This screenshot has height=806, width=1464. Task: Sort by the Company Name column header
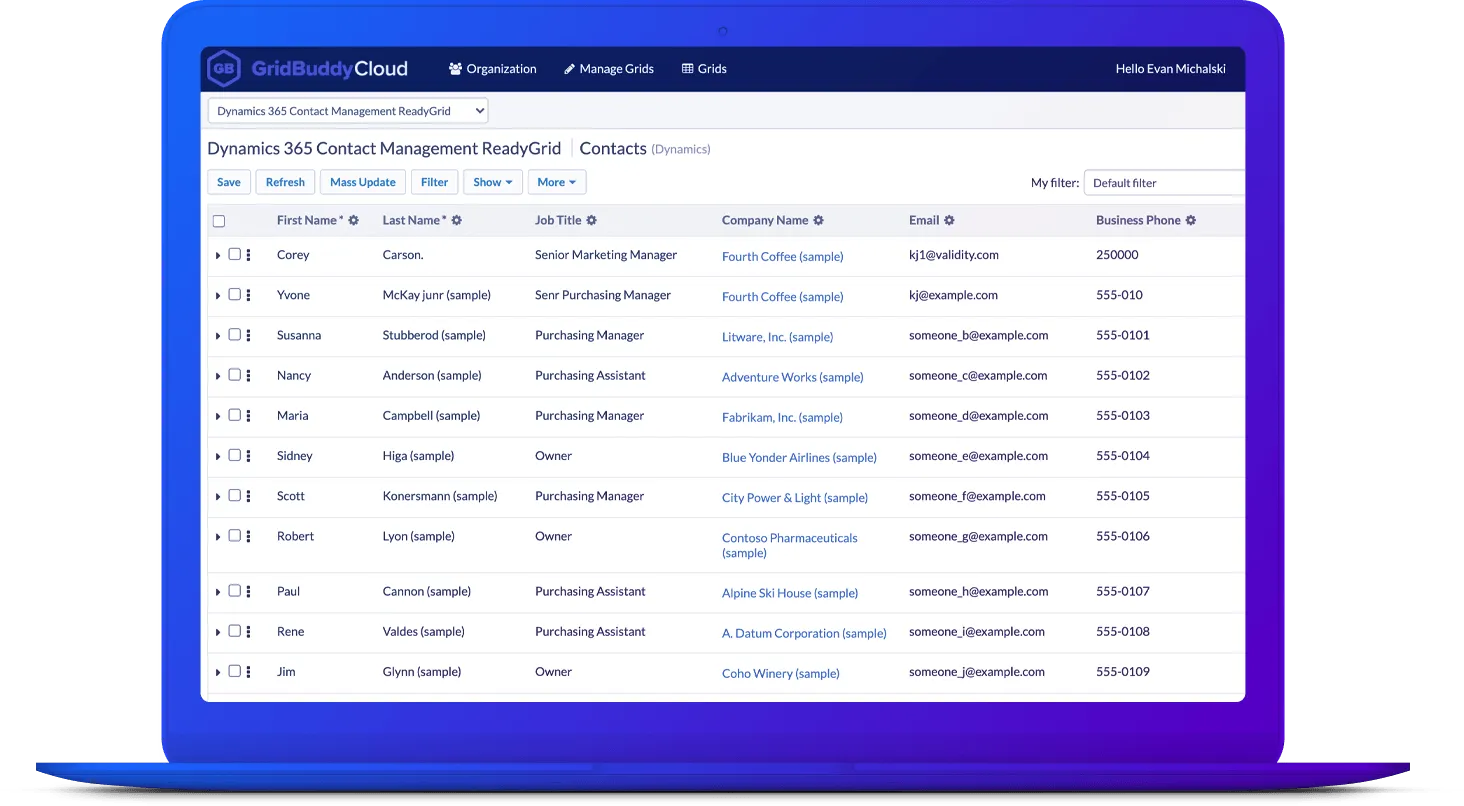(765, 220)
